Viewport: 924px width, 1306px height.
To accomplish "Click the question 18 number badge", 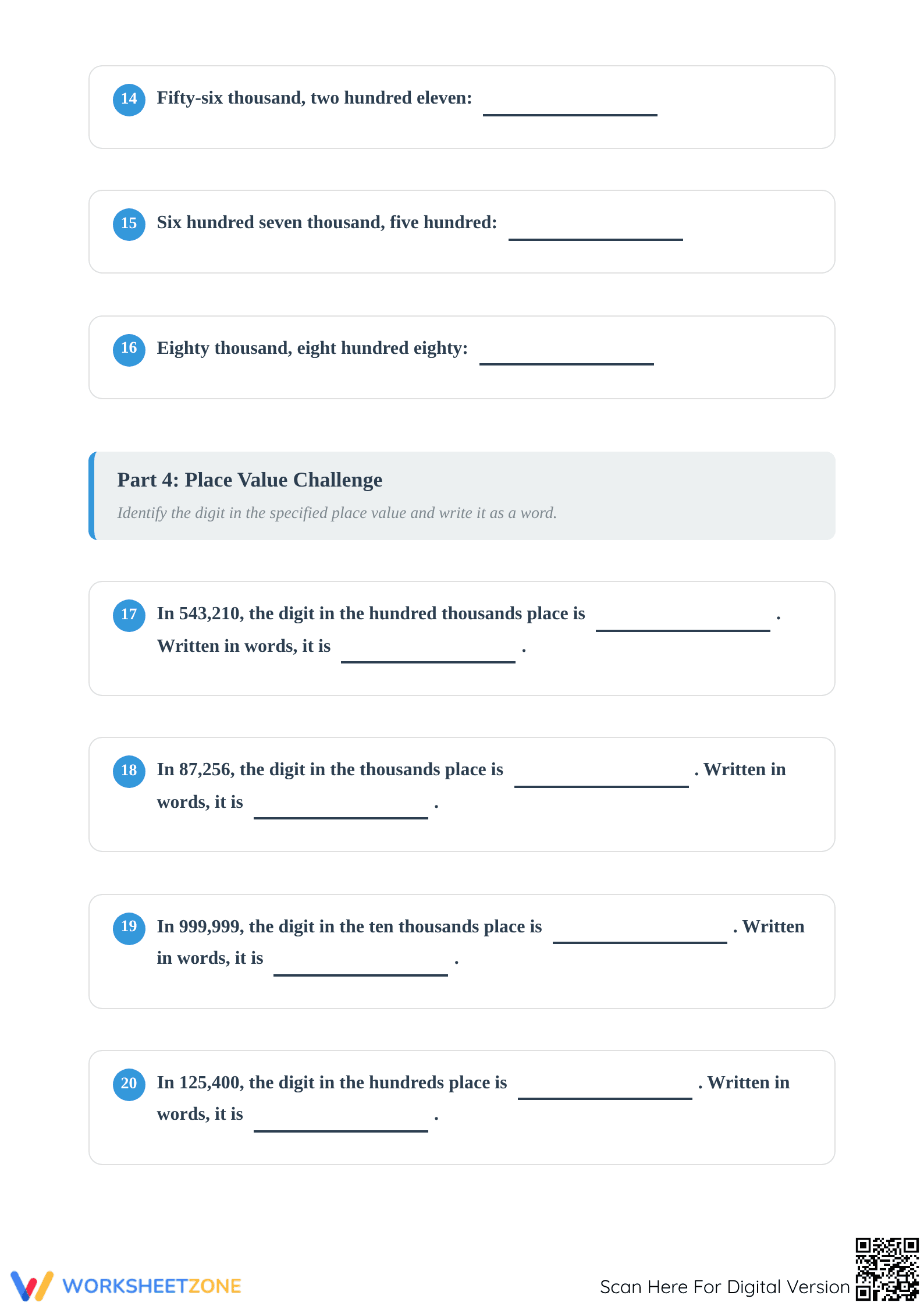I will (129, 771).
